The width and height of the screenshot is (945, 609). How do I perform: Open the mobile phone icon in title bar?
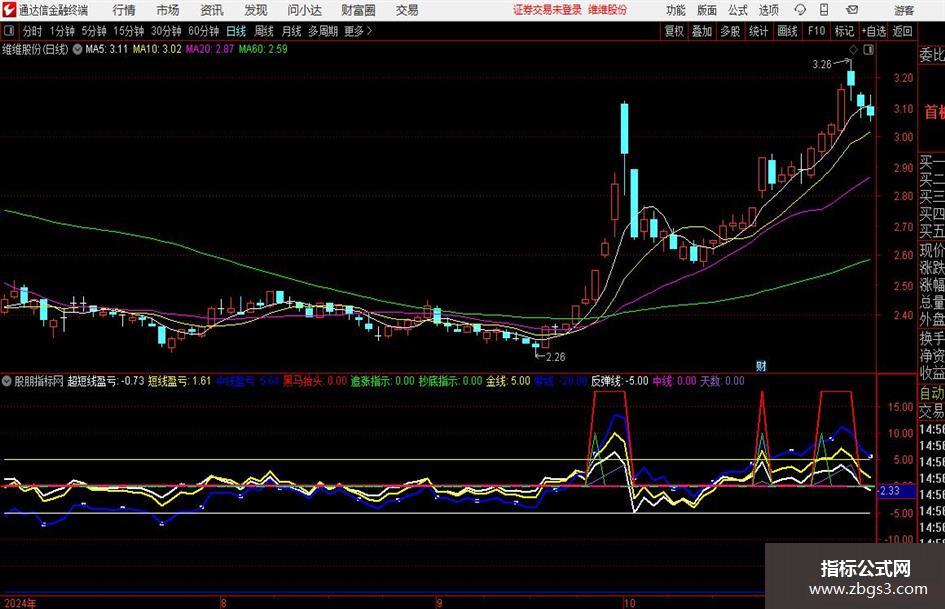coord(824,10)
